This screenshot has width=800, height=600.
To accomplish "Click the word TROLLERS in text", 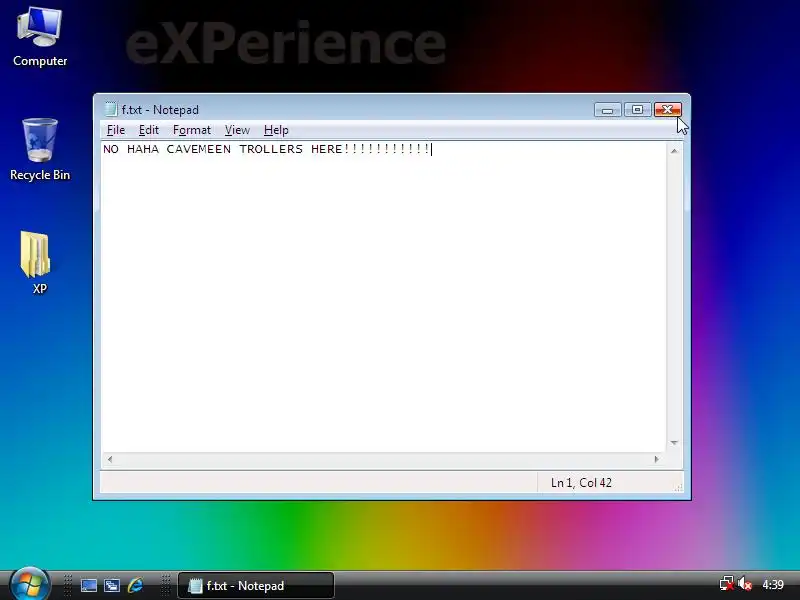I will pos(271,149).
